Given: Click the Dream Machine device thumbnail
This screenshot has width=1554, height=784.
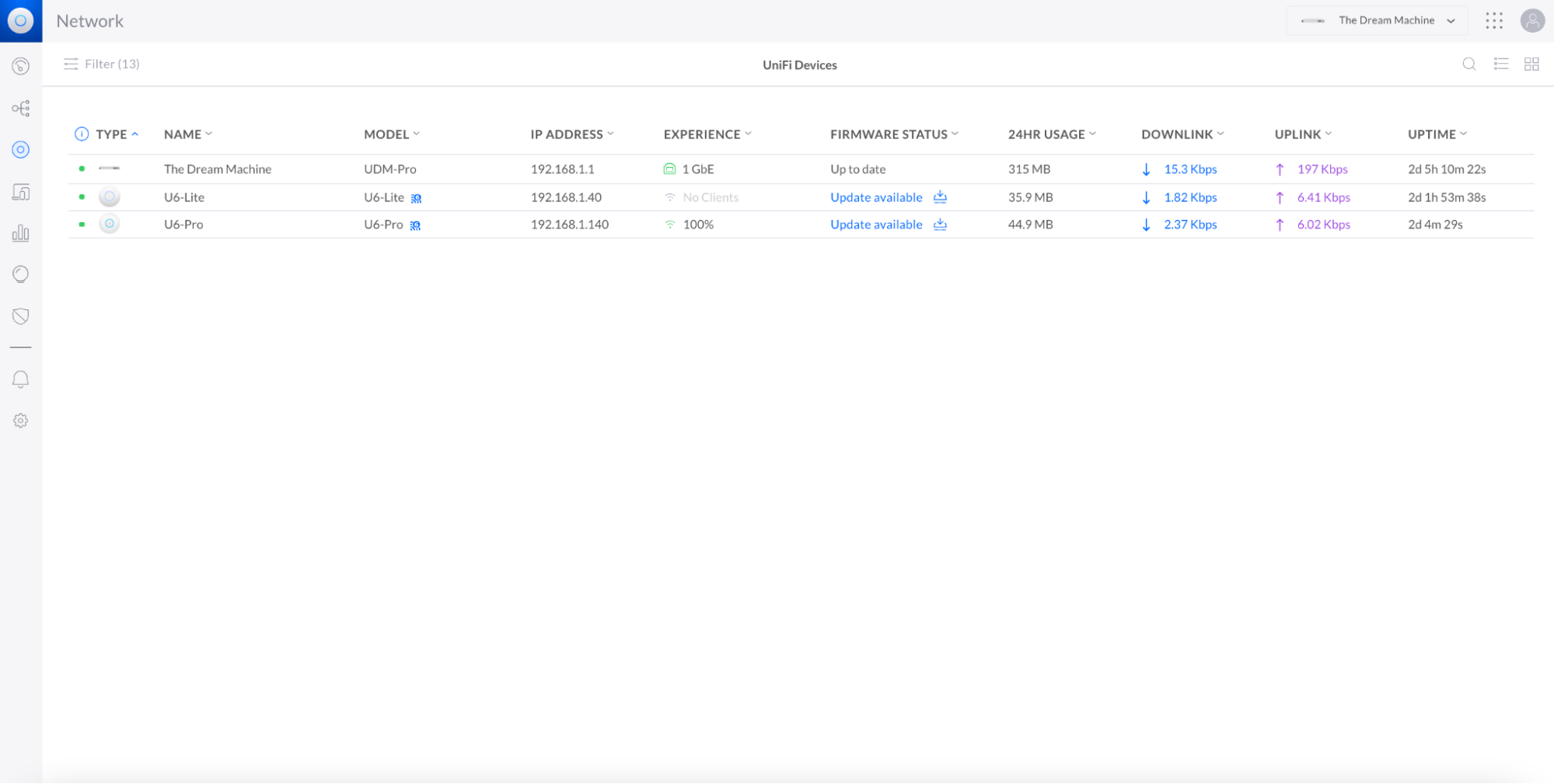Looking at the screenshot, I should tap(109, 169).
